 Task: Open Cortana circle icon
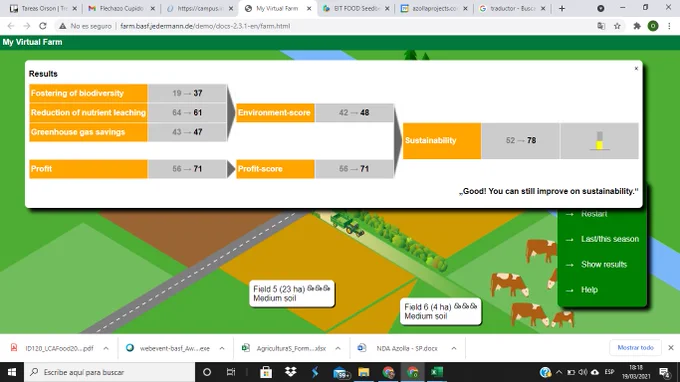click(x=207, y=372)
